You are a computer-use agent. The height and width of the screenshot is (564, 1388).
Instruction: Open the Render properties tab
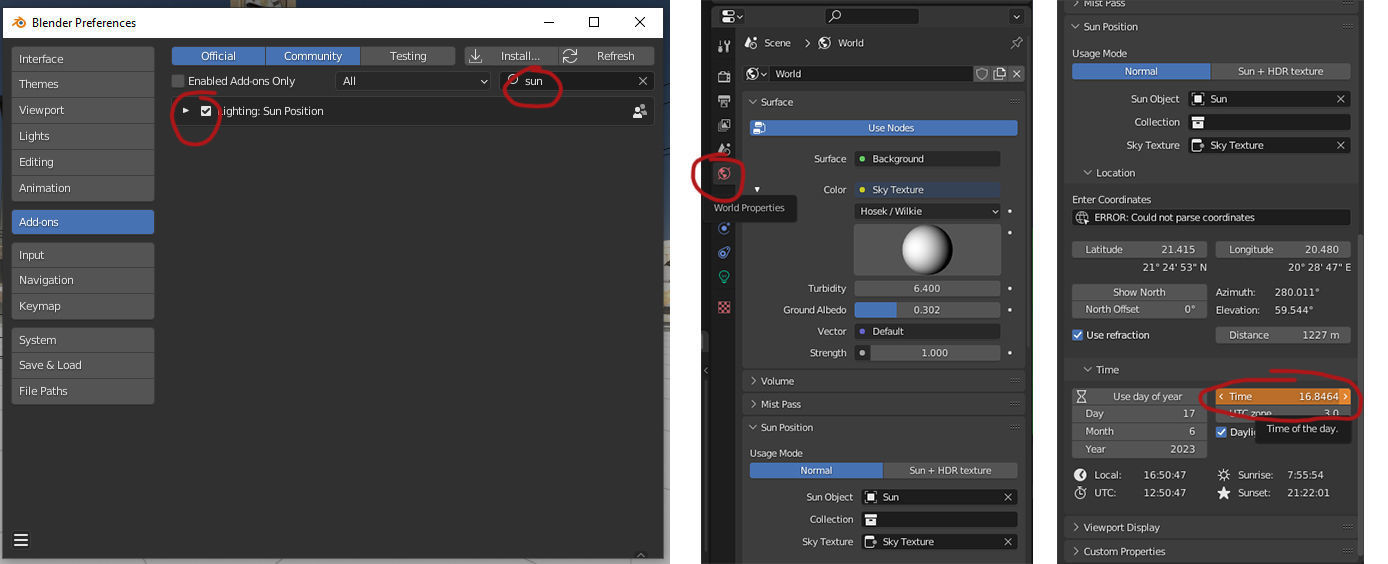[x=724, y=76]
